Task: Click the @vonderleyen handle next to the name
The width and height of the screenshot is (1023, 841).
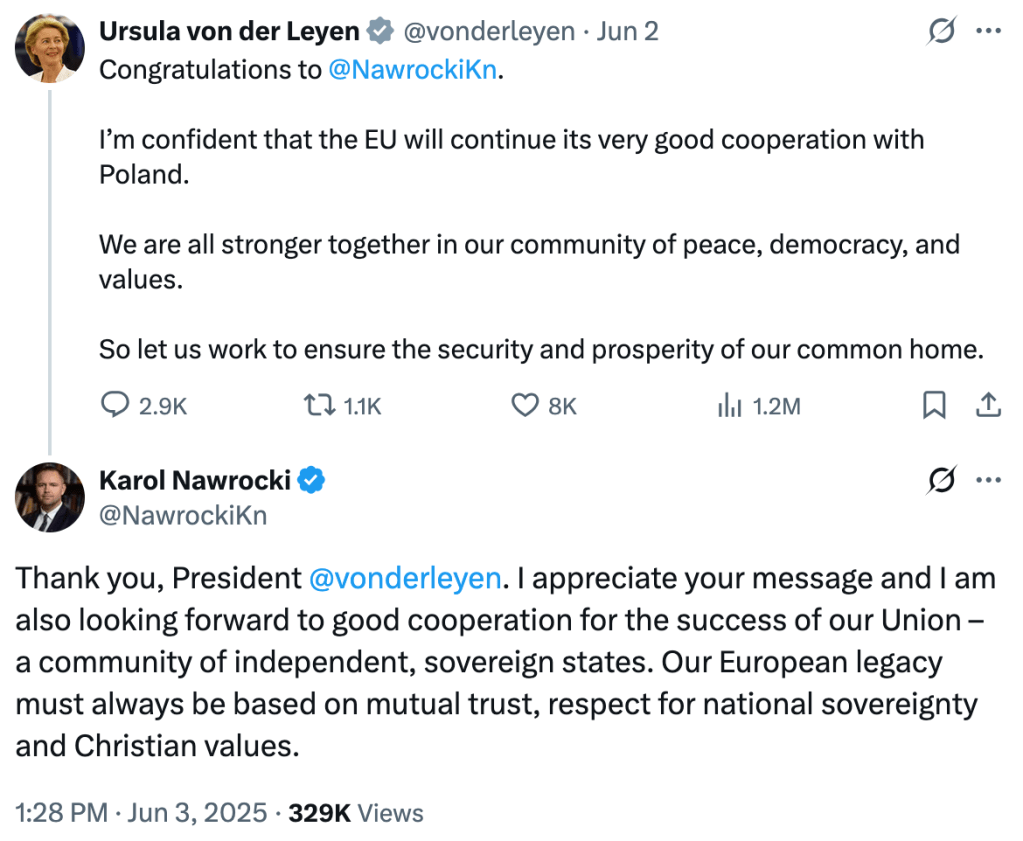Action: 489,32
